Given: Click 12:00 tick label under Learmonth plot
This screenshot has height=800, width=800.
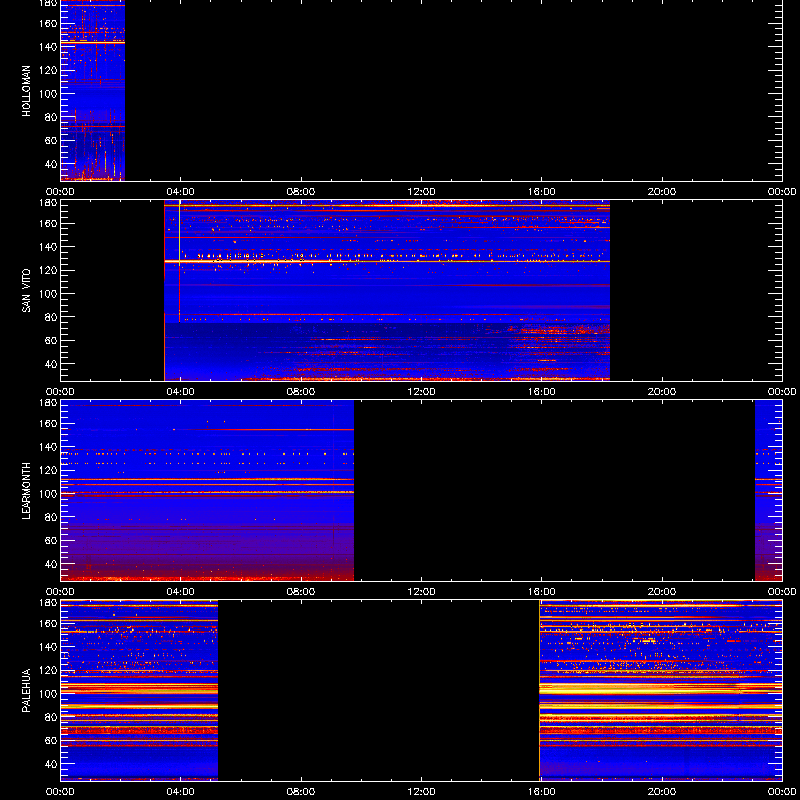Looking at the screenshot, I should click(421, 592).
